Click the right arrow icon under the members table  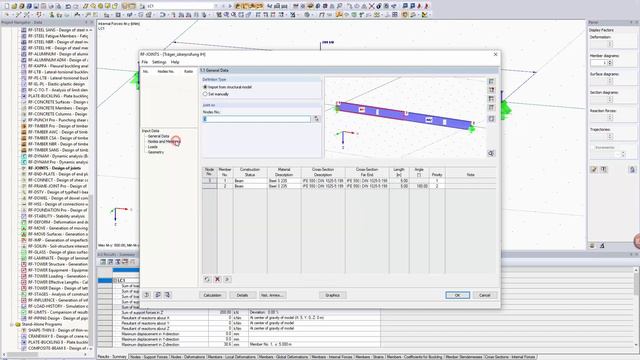pyautogui.click(x=227, y=279)
